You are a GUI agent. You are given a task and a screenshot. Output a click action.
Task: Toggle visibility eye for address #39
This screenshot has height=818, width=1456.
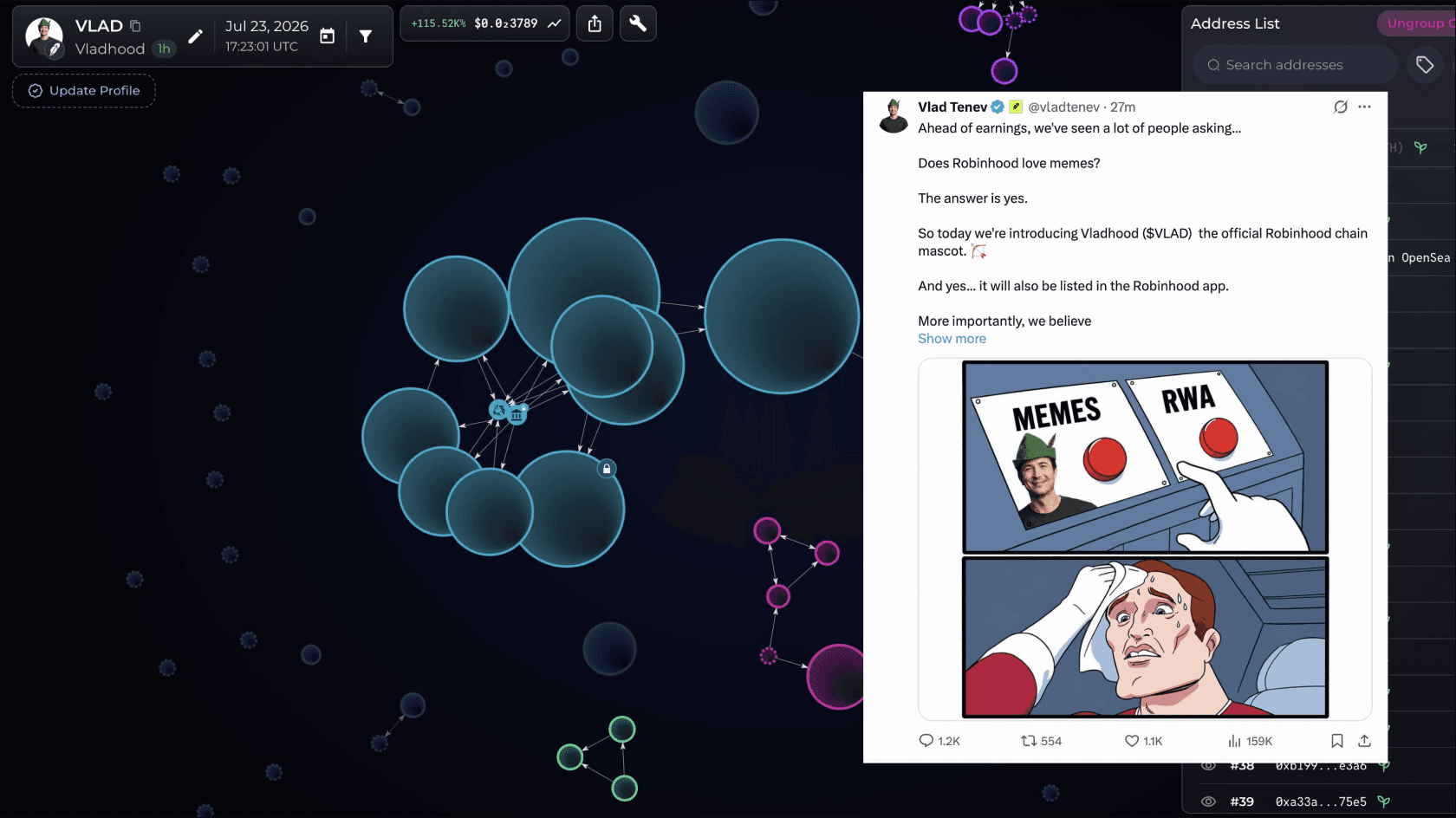(1208, 802)
